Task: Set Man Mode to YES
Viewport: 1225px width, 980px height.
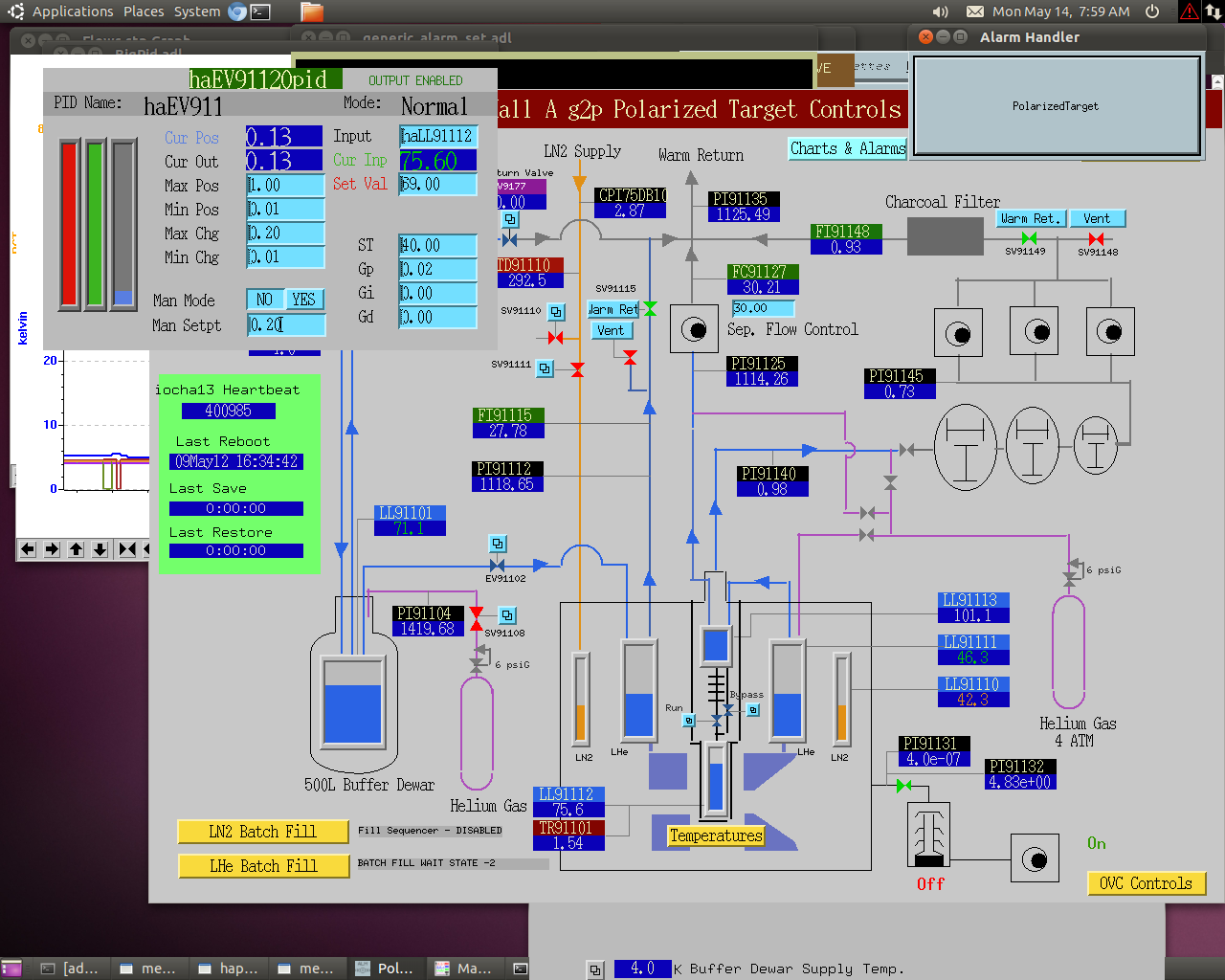Action: coord(304,300)
